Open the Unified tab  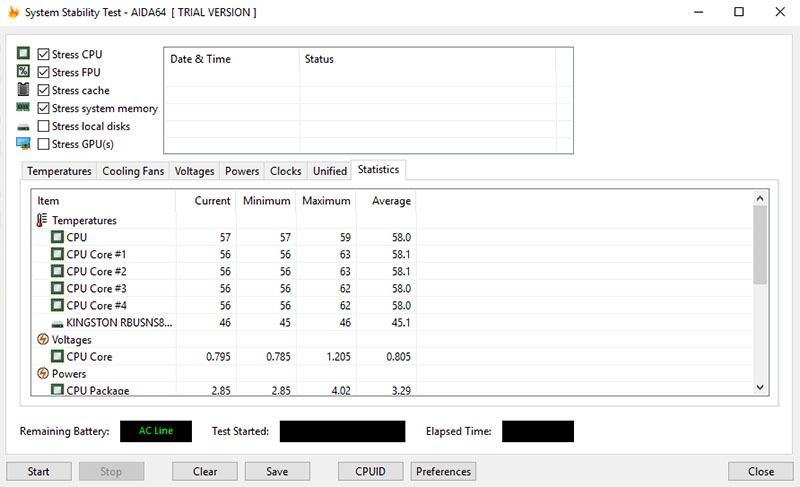point(330,171)
